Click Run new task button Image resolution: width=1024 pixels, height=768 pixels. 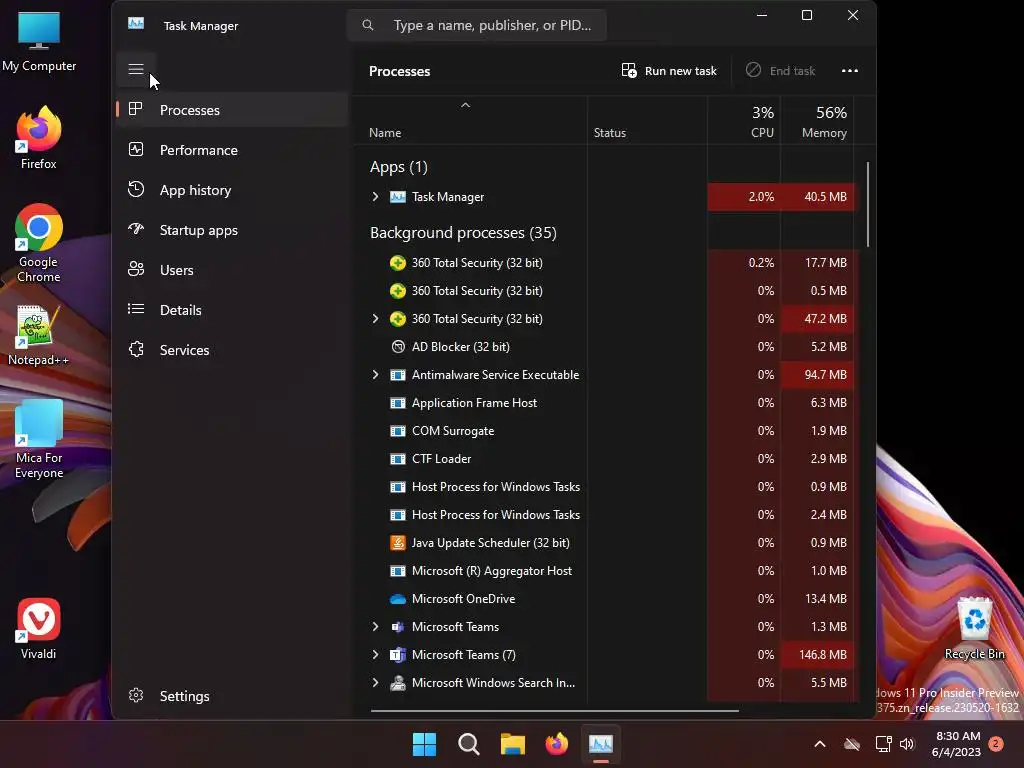click(669, 71)
